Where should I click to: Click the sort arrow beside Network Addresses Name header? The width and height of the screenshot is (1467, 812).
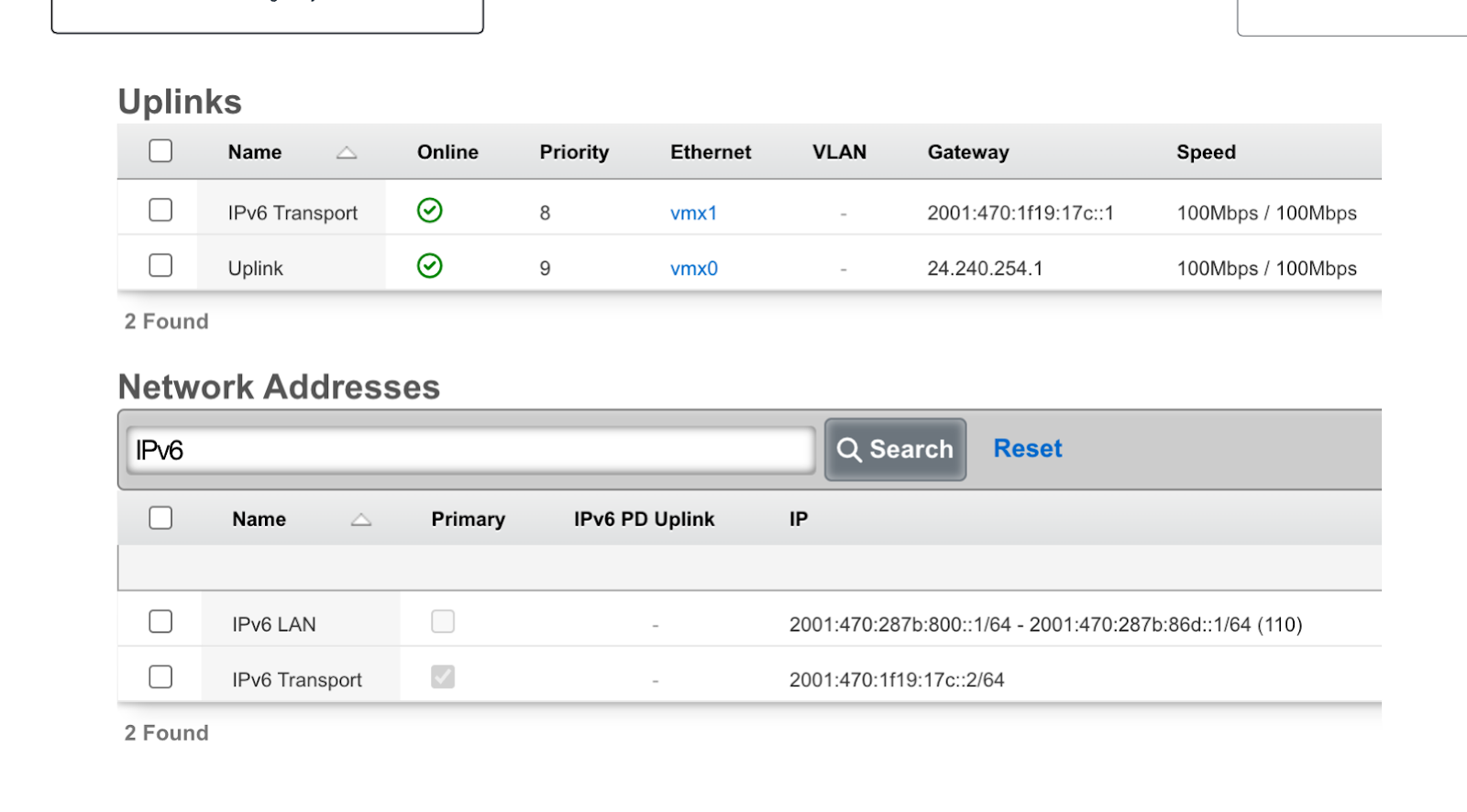coord(361,520)
